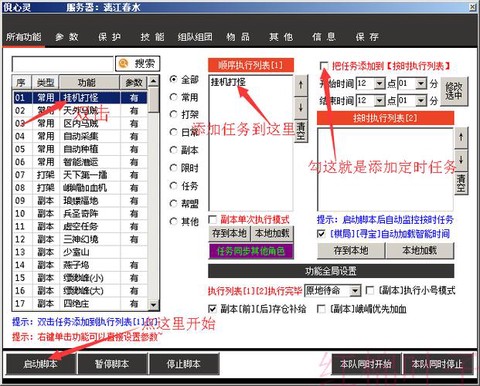
Task: Click 功能 column header
Action: coord(89,82)
